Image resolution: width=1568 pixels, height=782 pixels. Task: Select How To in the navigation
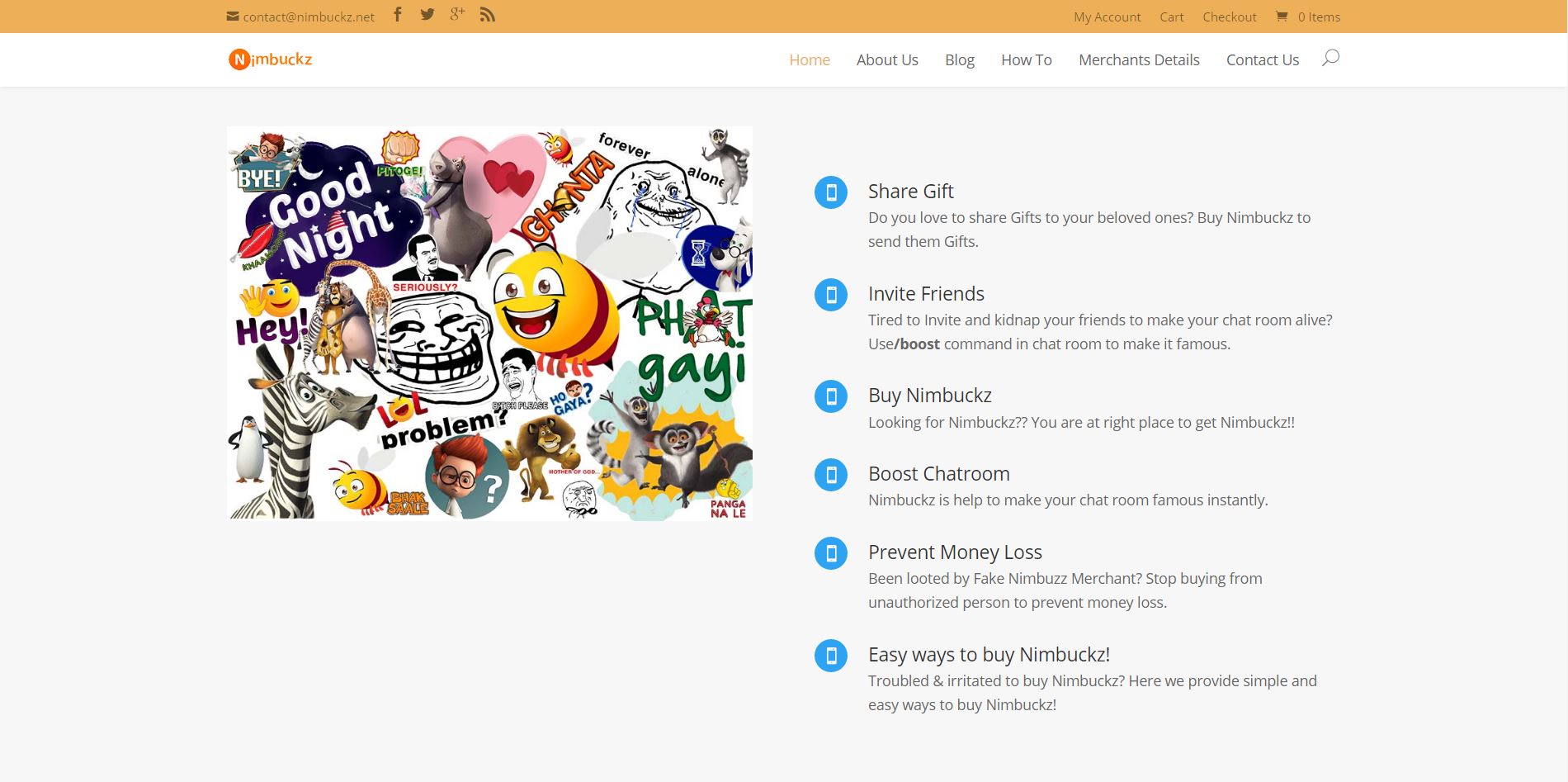click(x=1027, y=59)
